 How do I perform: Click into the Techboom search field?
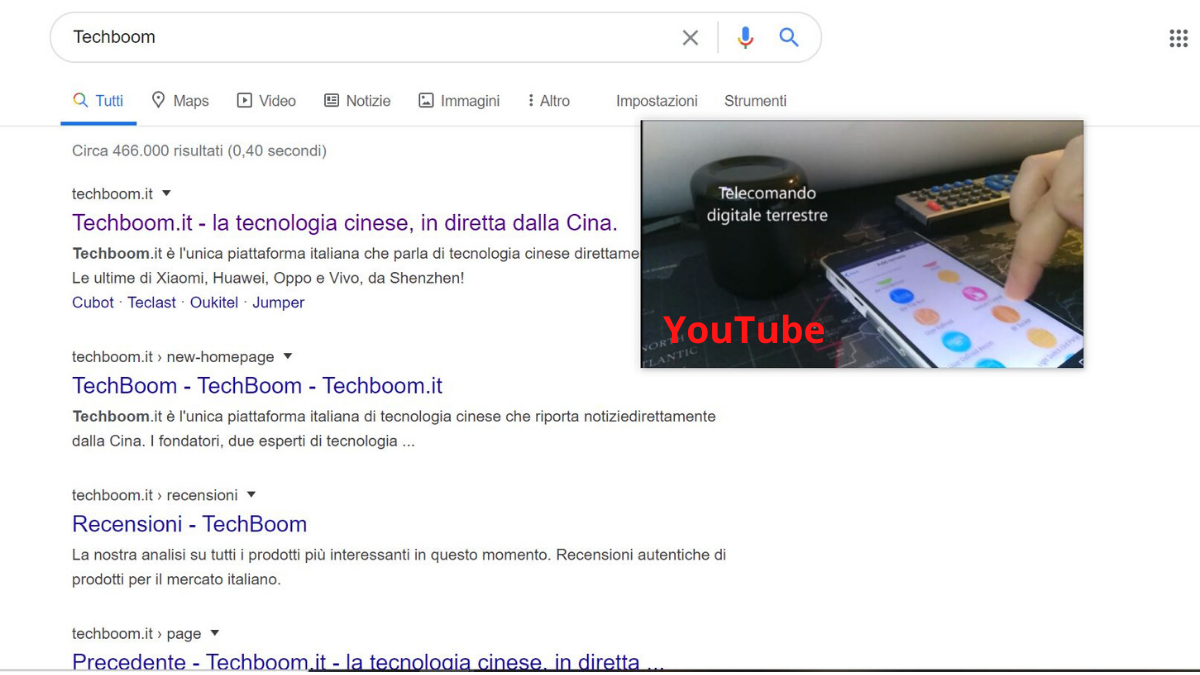(x=370, y=38)
